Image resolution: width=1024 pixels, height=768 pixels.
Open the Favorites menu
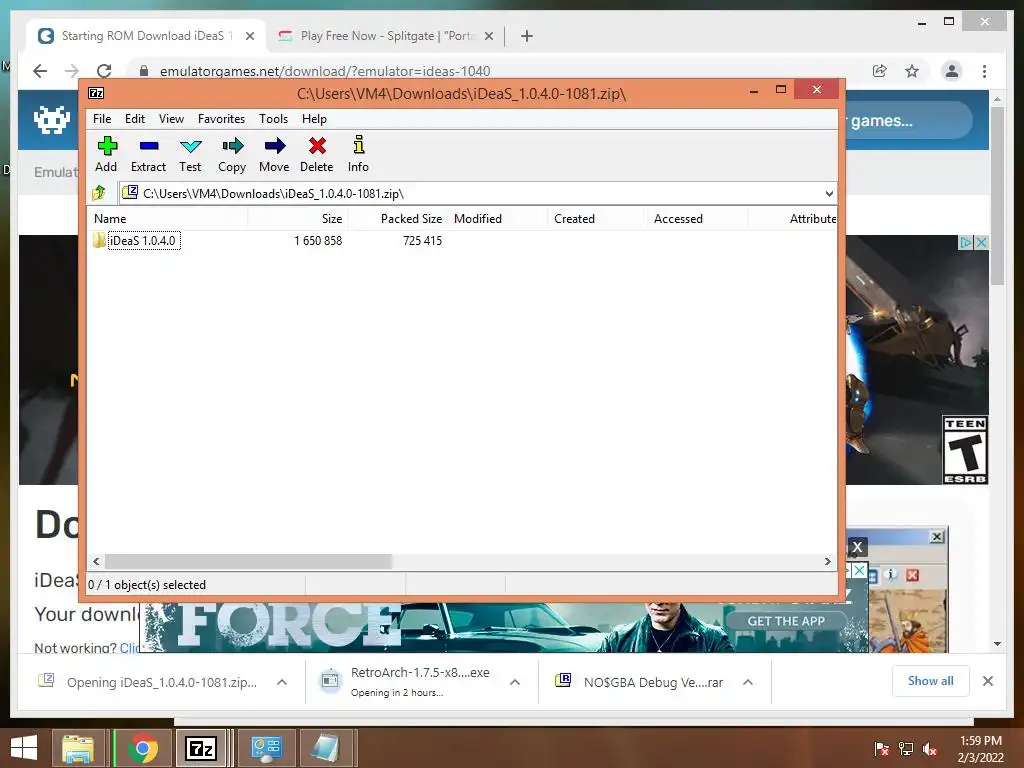click(x=221, y=119)
